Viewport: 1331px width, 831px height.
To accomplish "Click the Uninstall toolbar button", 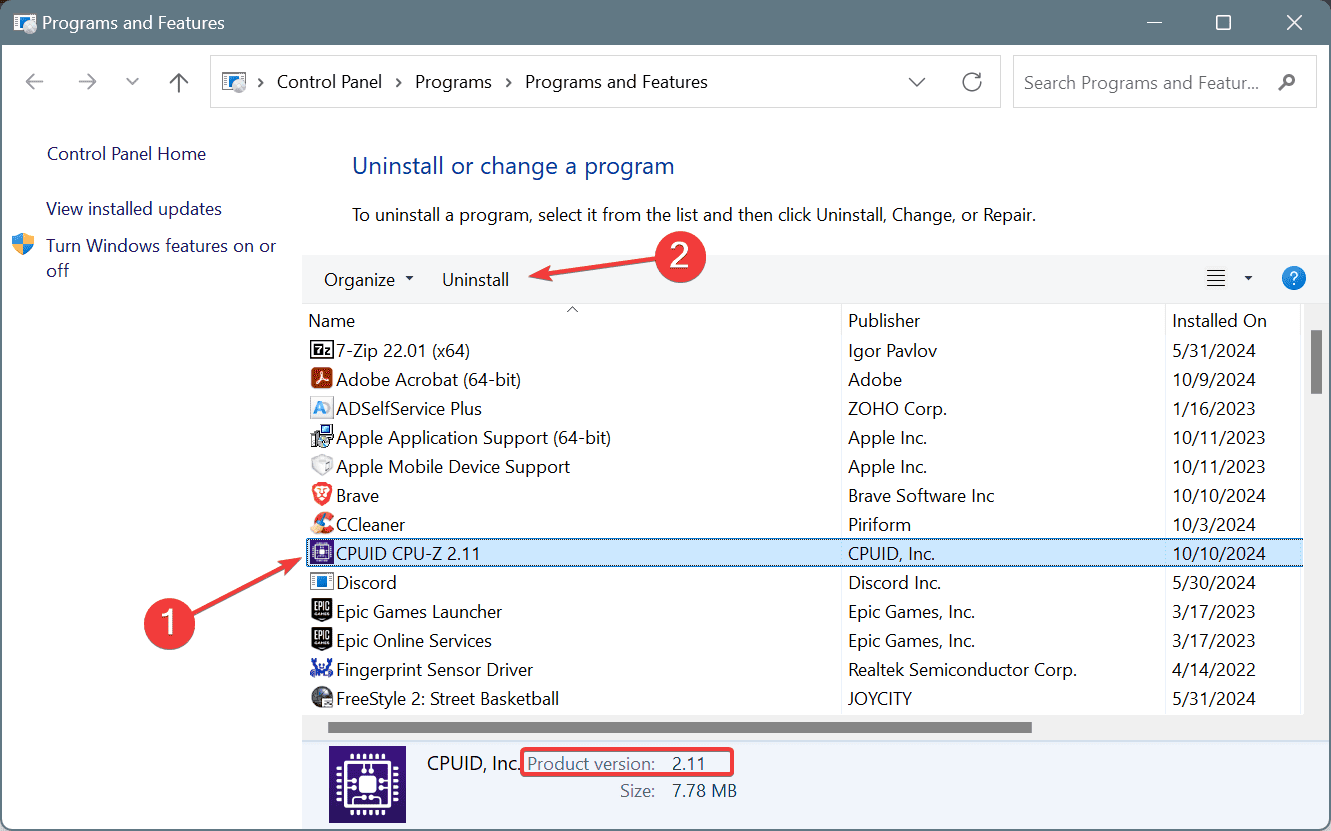I will tap(475, 280).
